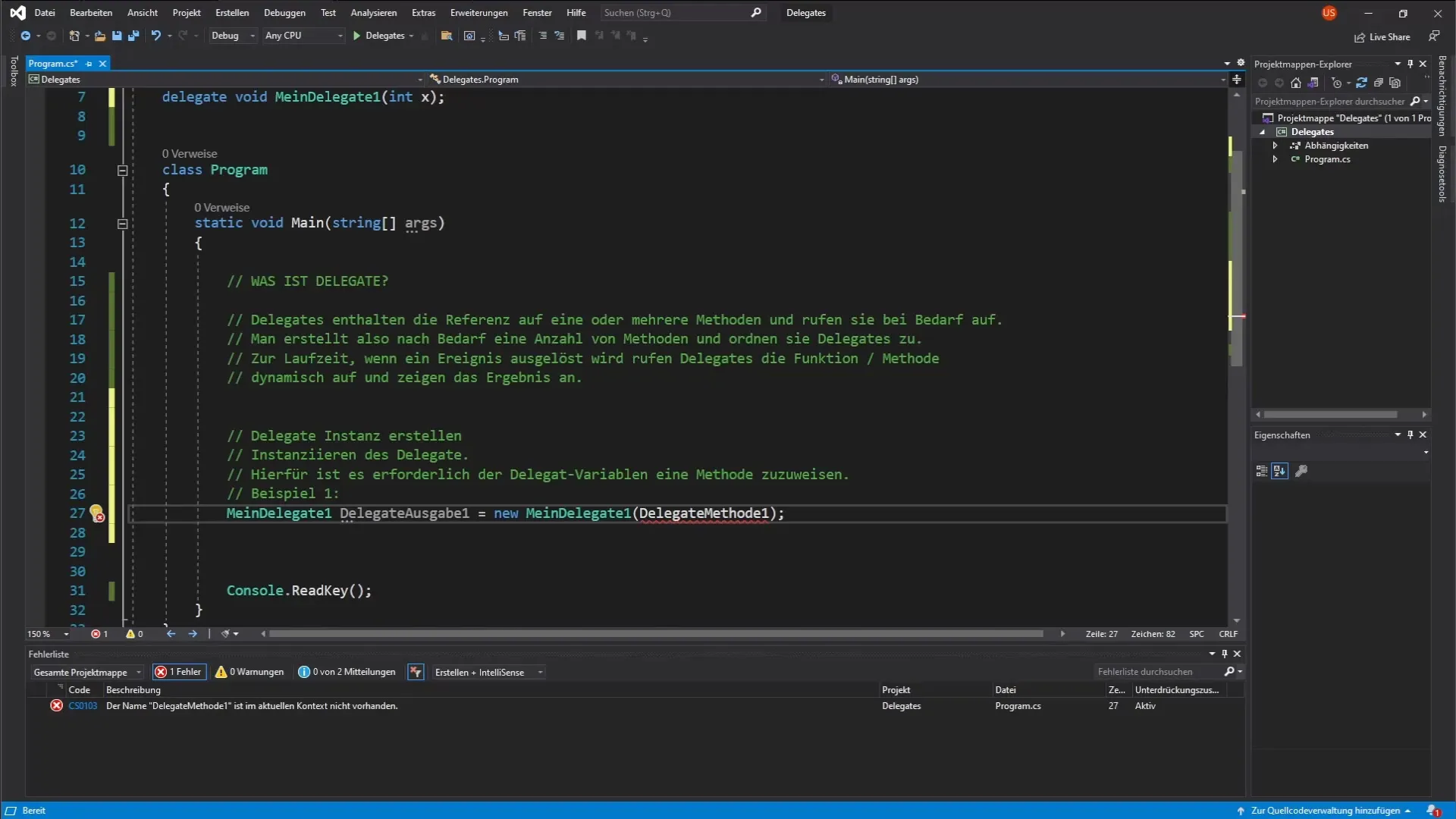This screenshot has height=819, width=1456.
Task: Undo the last edit using the toolbar arrow
Action: click(x=155, y=36)
